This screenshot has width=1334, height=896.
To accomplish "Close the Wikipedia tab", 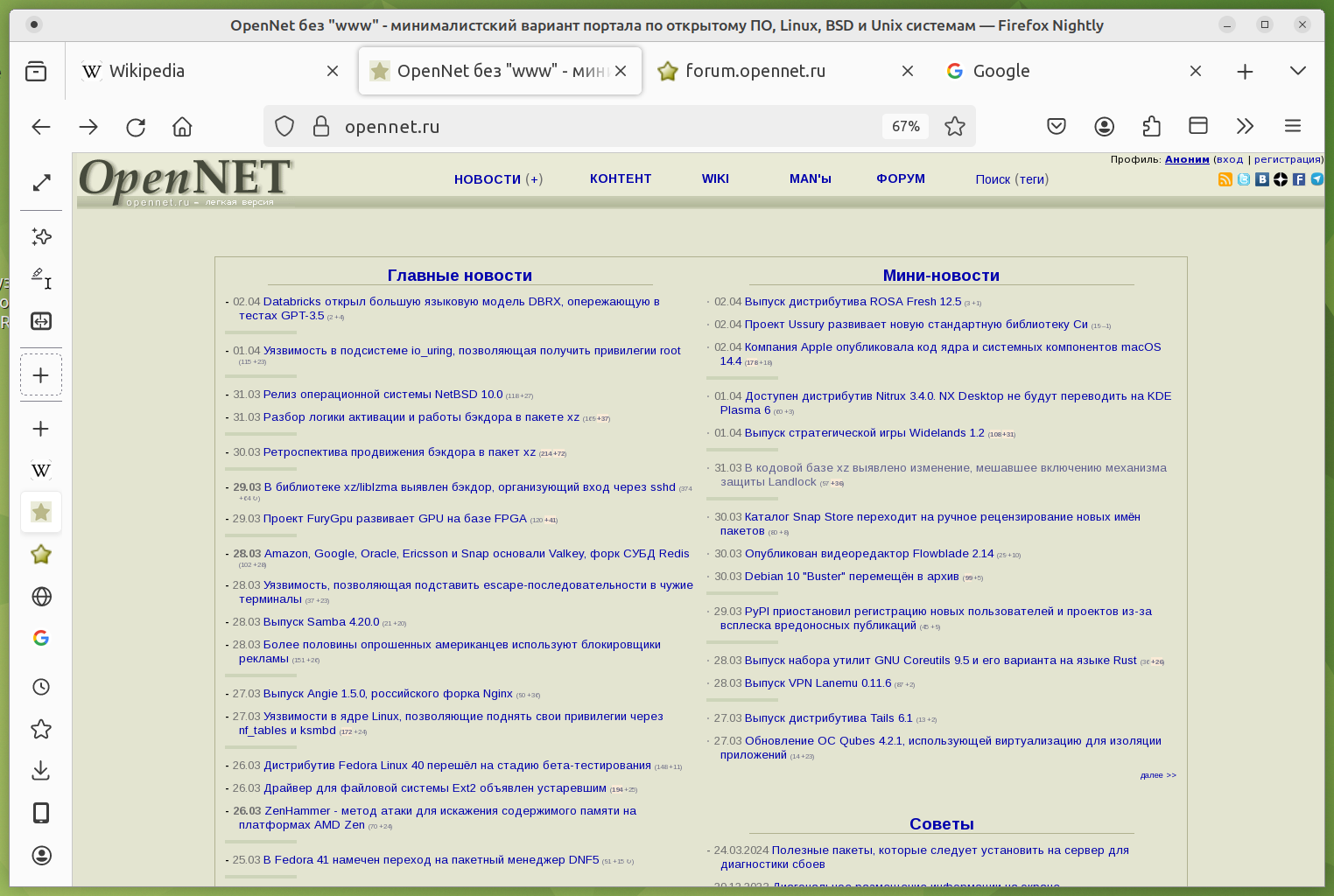I will pos(333,71).
